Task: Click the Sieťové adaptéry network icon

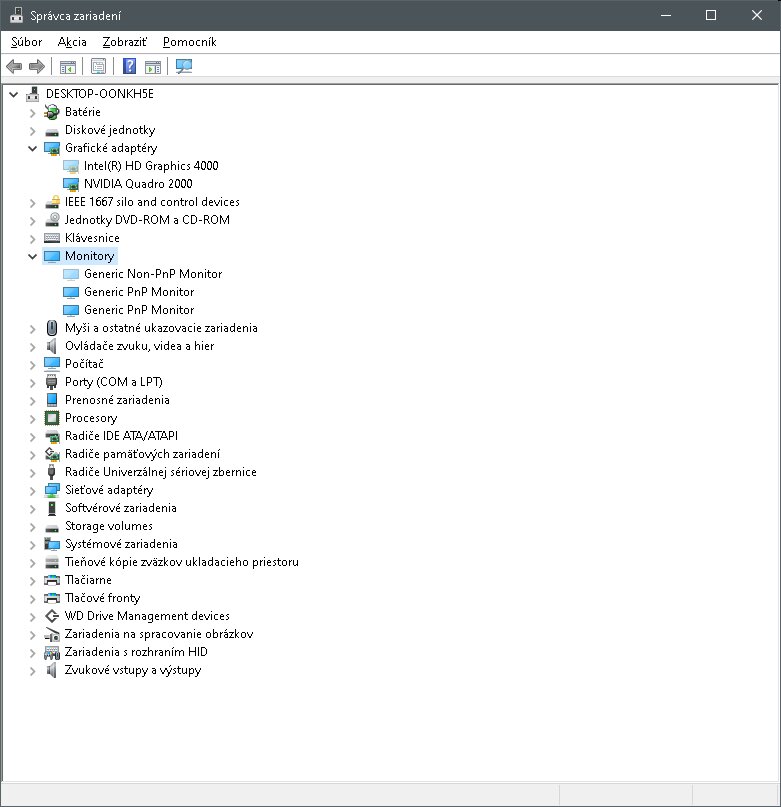Action: pyautogui.click(x=51, y=490)
